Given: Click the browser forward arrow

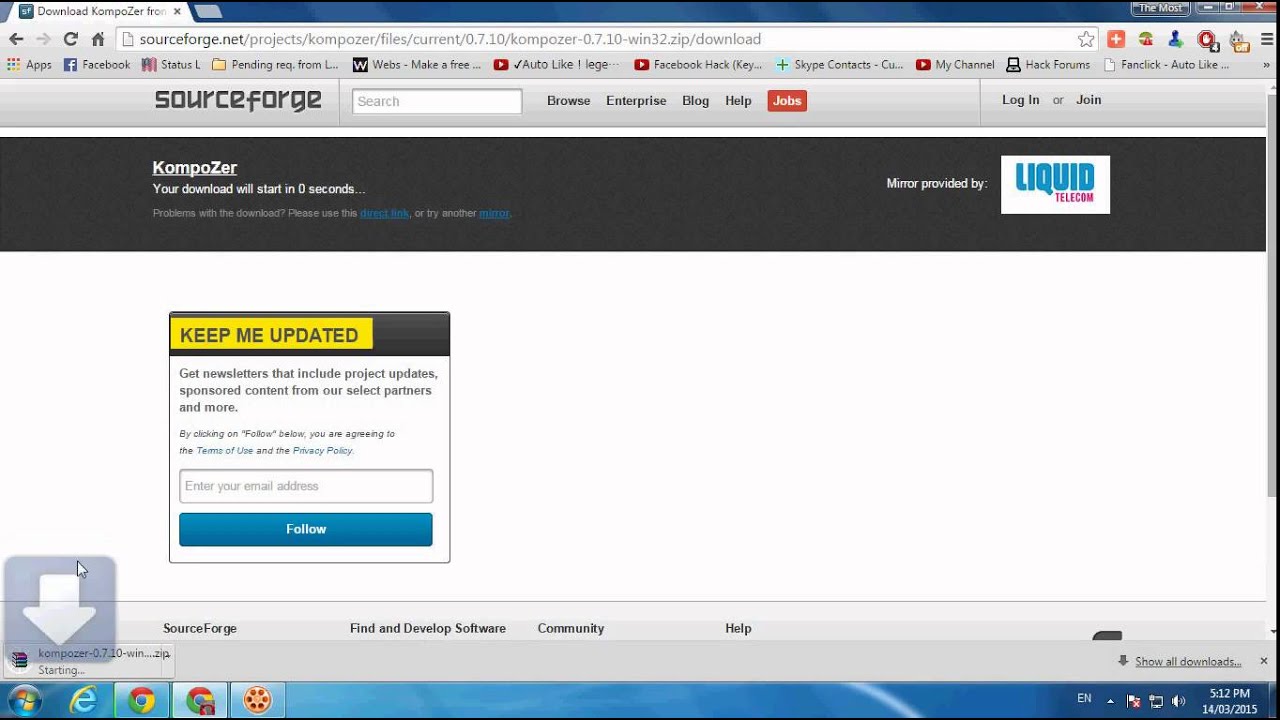Looking at the screenshot, I should pos(43,39).
